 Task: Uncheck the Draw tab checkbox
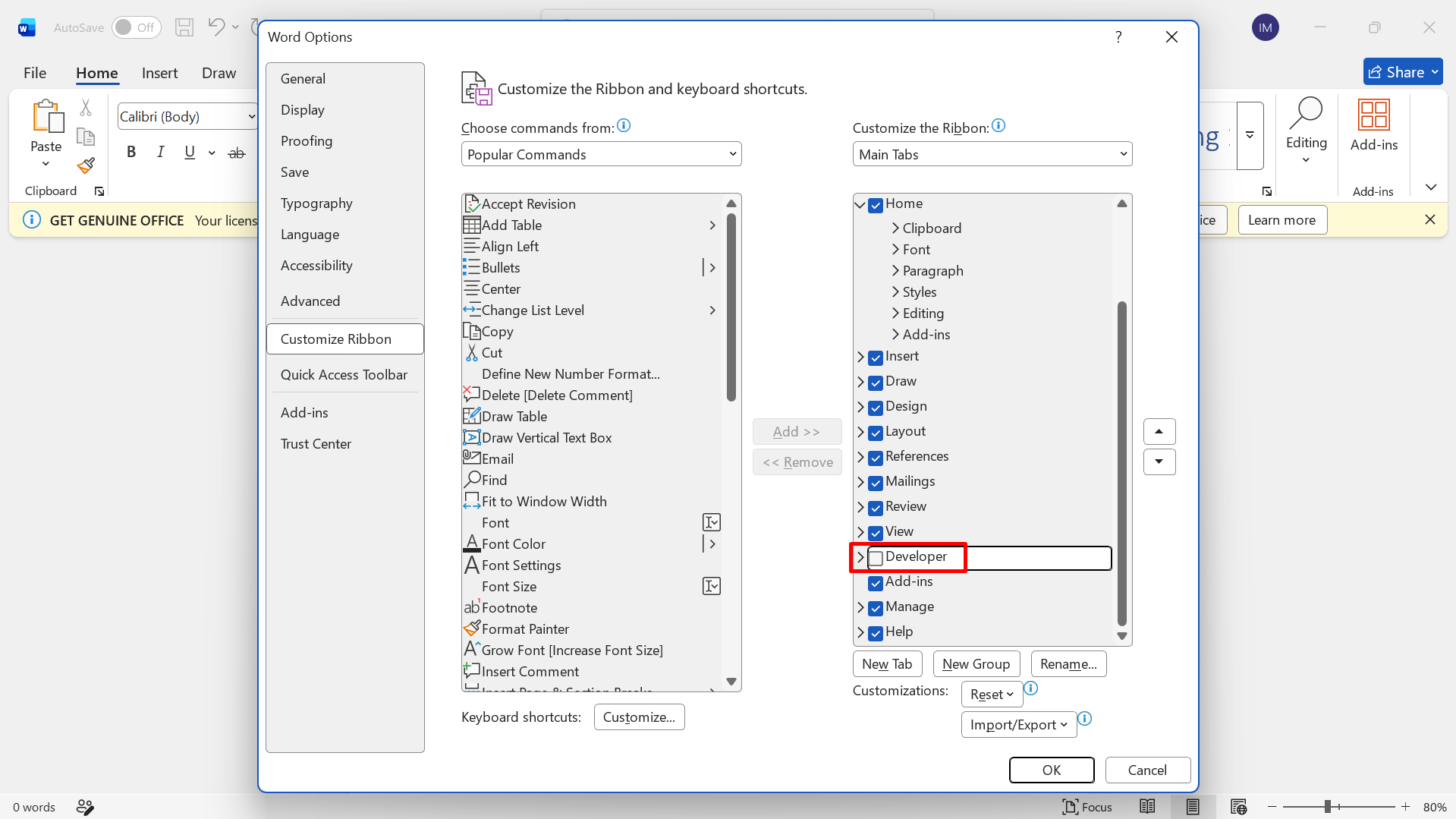pos(876,383)
